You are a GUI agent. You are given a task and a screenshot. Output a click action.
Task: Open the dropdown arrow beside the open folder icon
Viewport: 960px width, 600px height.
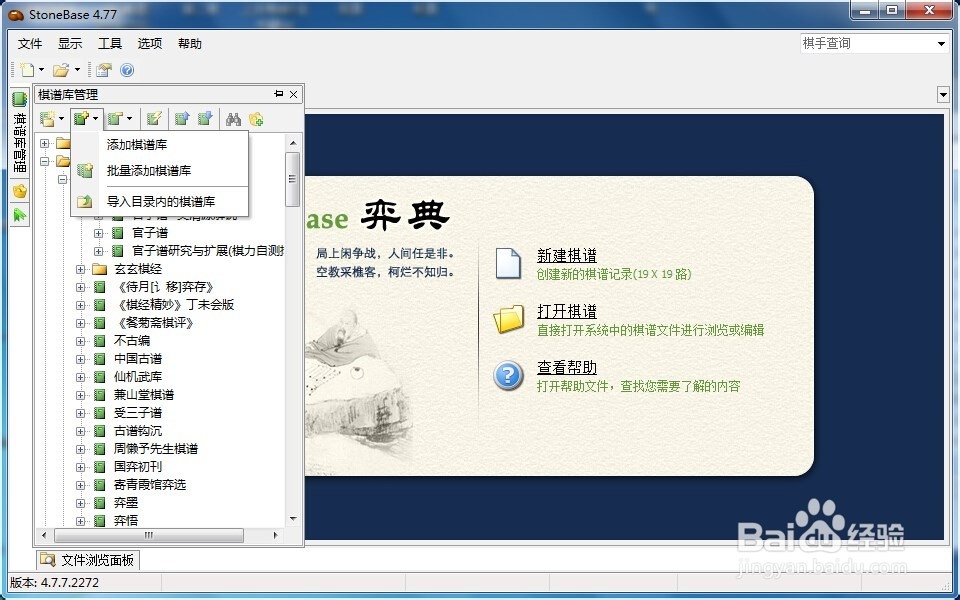77,70
